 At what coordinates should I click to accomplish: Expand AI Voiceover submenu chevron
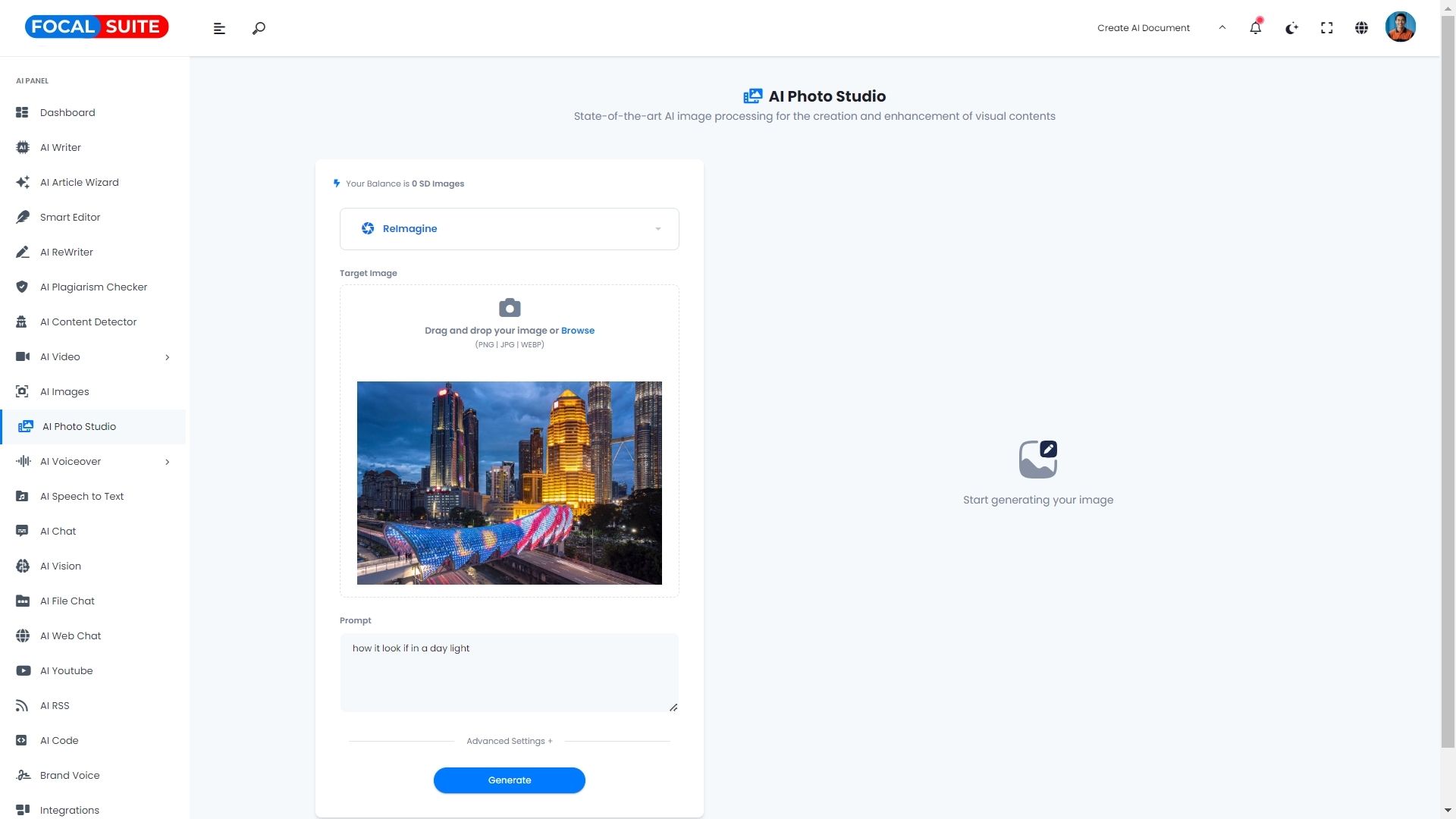[168, 462]
